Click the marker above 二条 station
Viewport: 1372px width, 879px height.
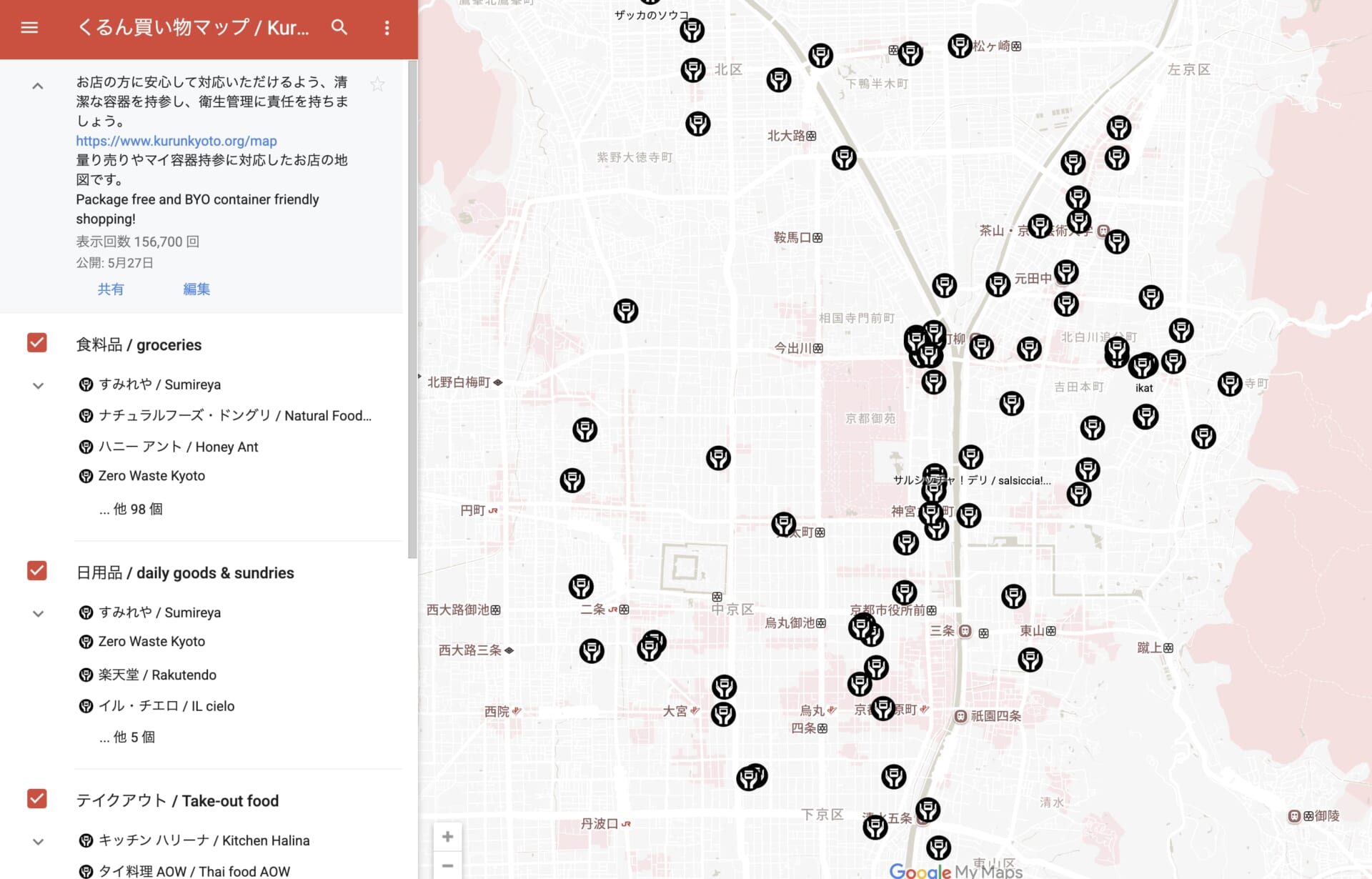pyautogui.click(x=580, y=587)
